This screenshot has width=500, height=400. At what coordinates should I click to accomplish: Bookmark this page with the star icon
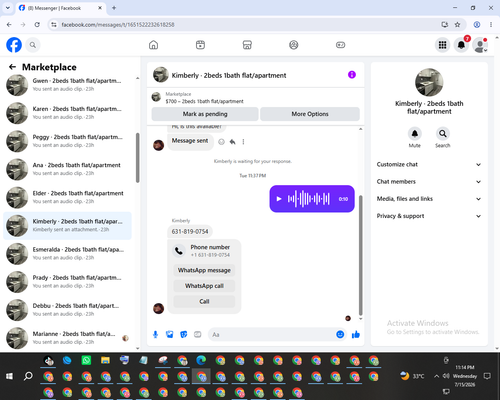tap(457, 24)
